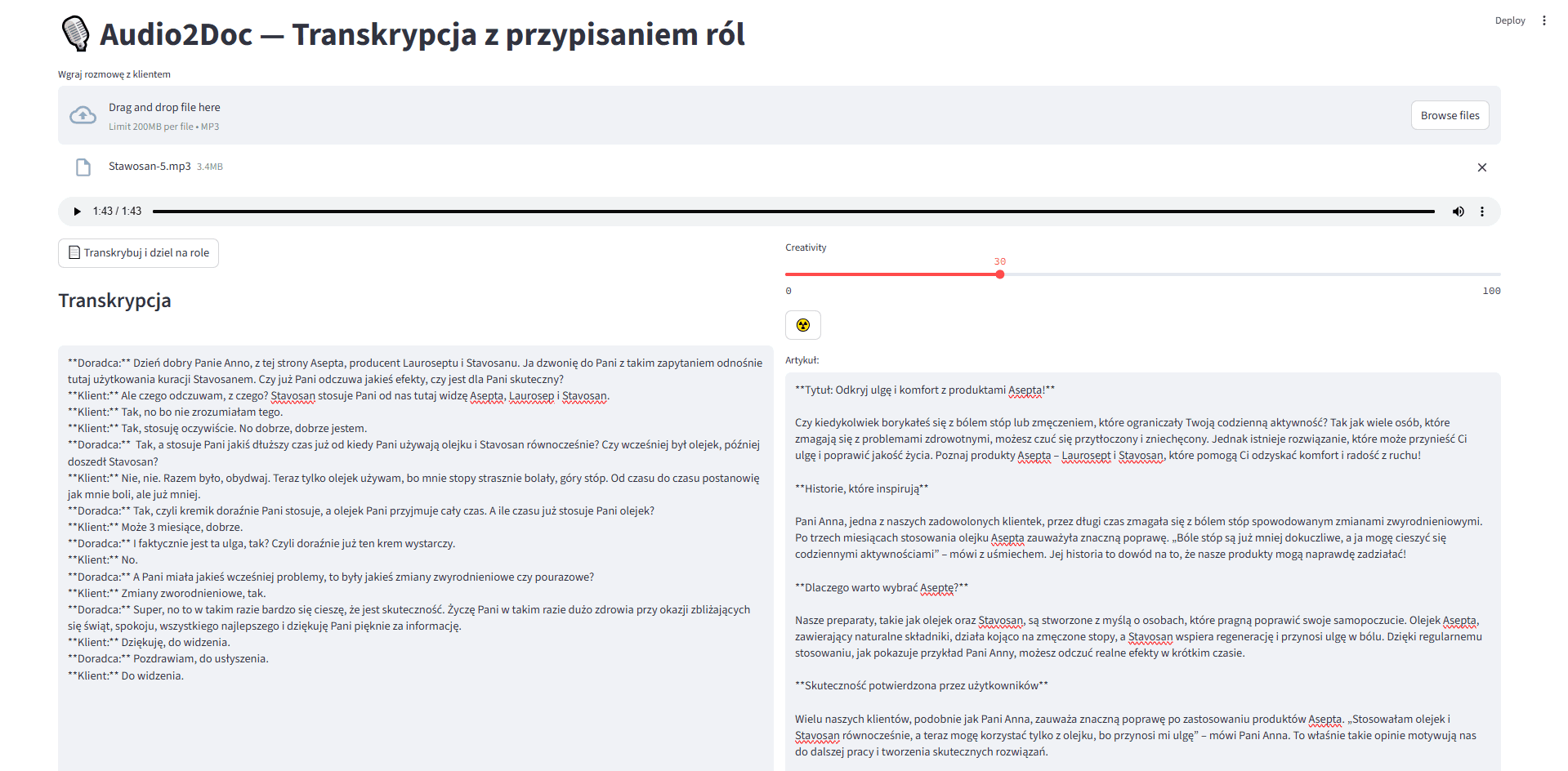
Task: Click the cloud upload icon in the drop zone
Action: [x=83, y=114]
